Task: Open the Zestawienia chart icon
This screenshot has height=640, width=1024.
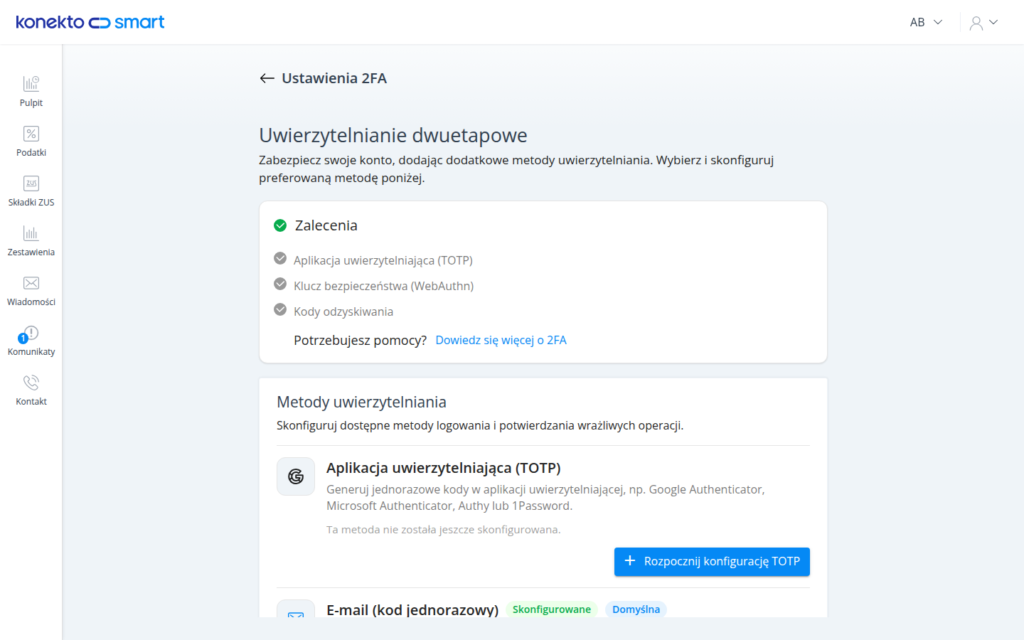Action: (x=31, y=233)
